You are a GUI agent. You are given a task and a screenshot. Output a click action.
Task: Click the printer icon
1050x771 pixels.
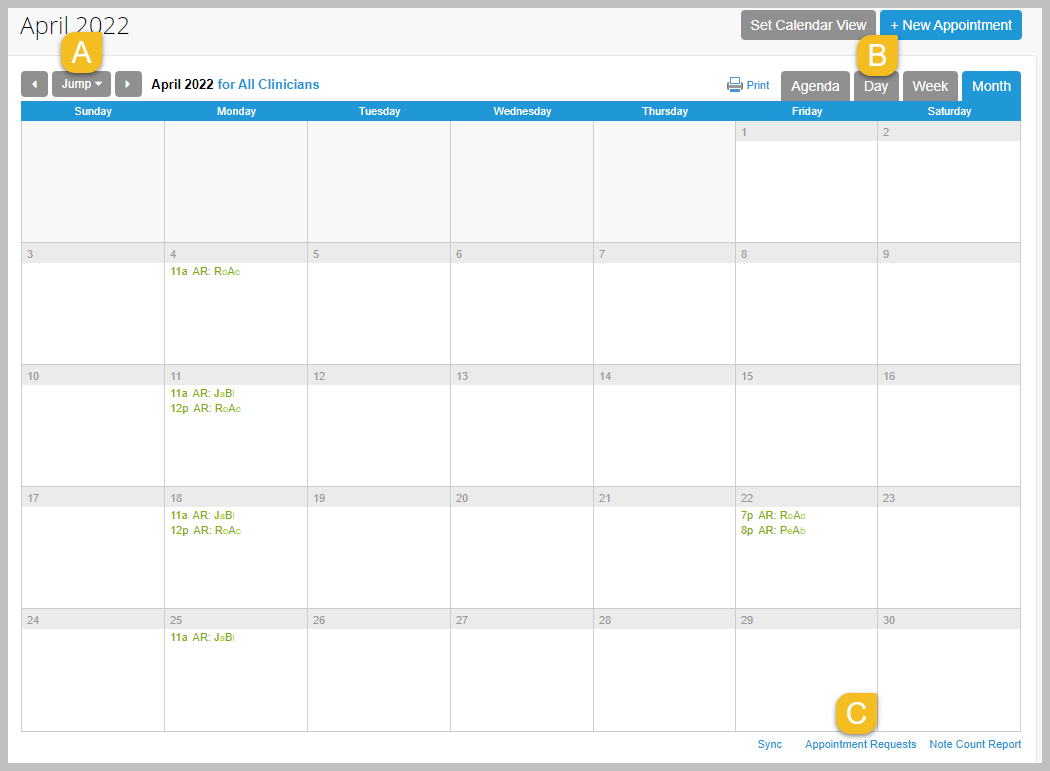(735, 85)
